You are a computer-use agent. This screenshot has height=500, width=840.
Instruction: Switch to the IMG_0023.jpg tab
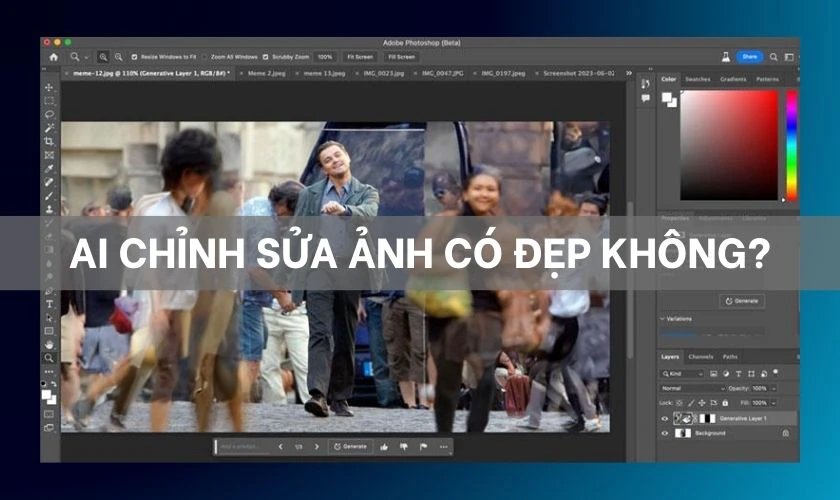[x=384, y=73]
